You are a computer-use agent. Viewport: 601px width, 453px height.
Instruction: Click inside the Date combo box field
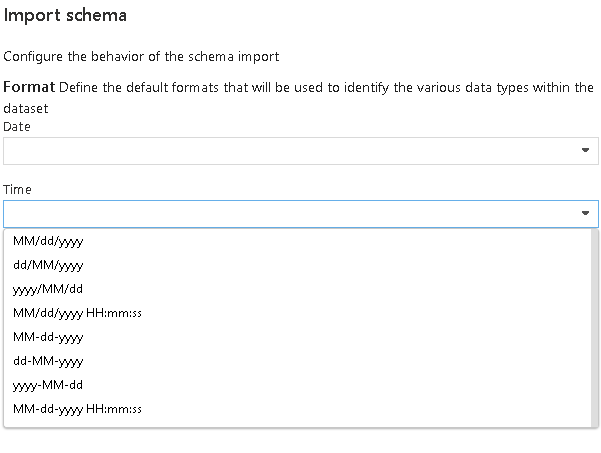click(291, 151)
